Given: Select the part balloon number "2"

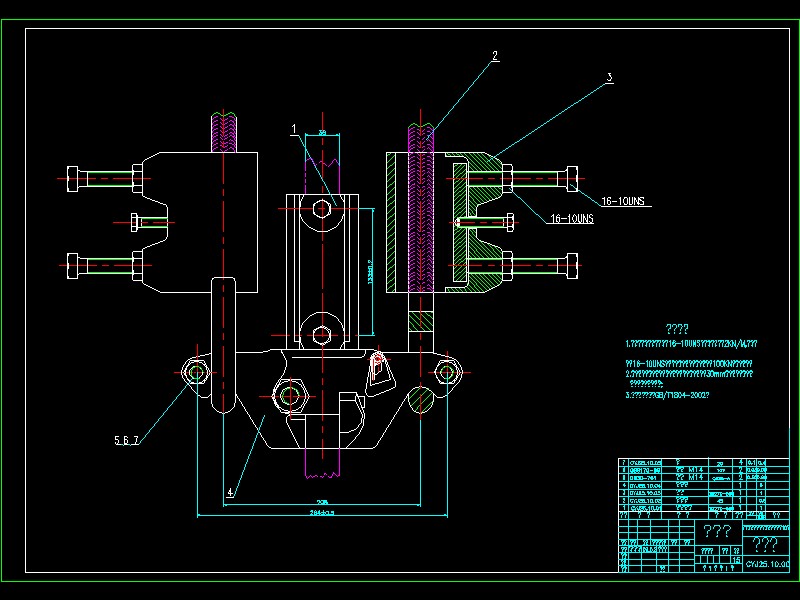Looking at the screenshot, I should (x=495, y=56).
